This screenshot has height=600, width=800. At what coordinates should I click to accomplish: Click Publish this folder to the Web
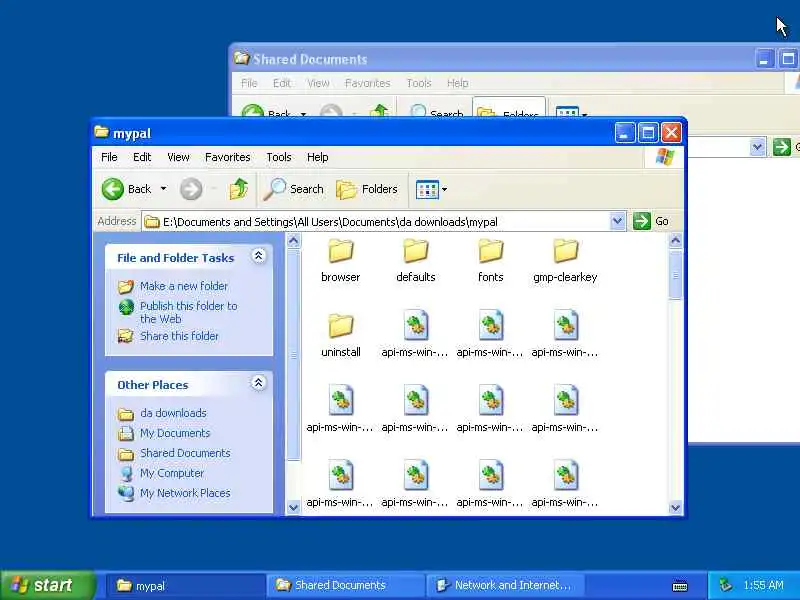(x=188, y=312)
